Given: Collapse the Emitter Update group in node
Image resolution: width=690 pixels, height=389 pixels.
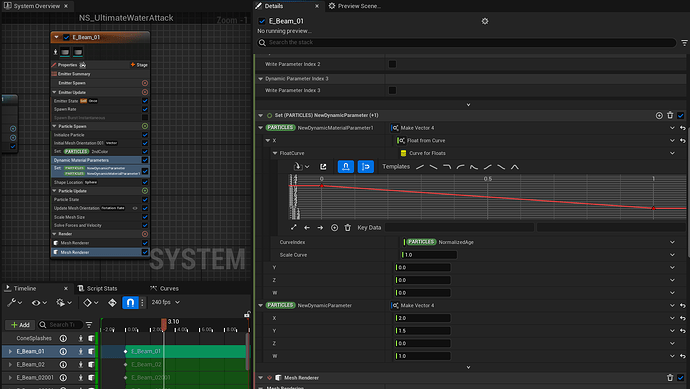Looking at the screenshot, I should 55,92.
